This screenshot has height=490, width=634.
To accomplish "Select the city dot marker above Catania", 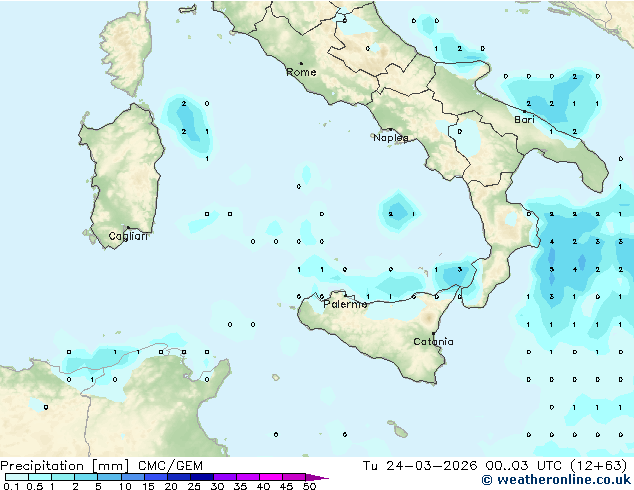I will coord(433,333).
